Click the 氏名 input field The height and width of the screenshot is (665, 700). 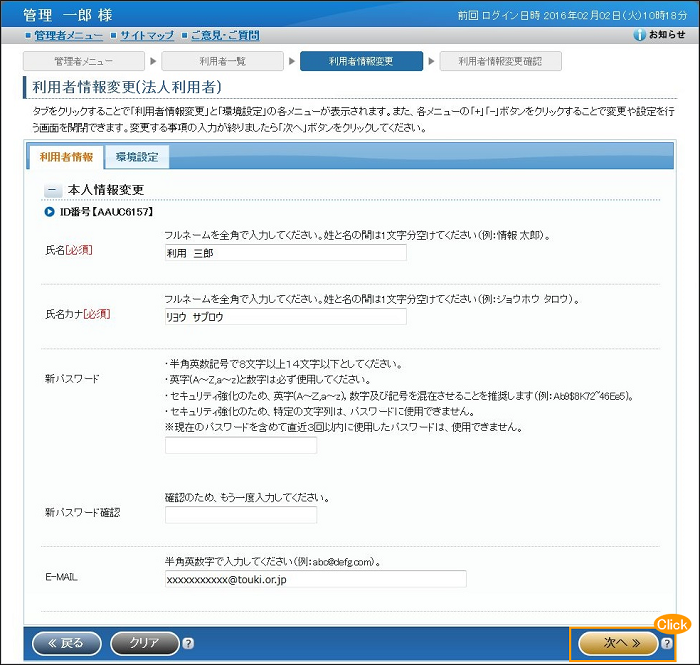tap(286, 253)
